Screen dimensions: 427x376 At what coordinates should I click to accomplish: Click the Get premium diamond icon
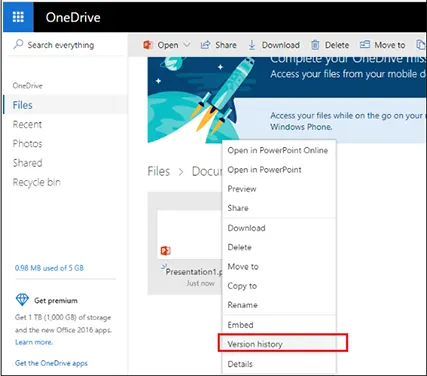[x=22, y=300]
